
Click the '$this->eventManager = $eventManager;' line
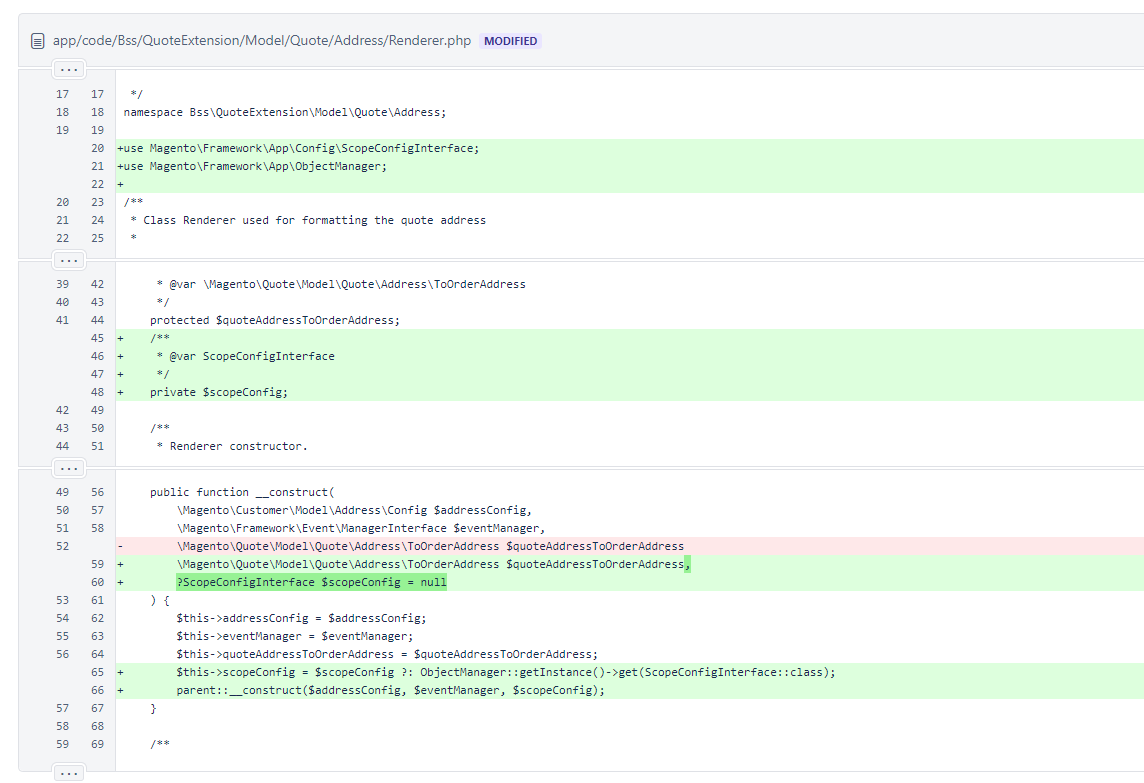(295, 636)
